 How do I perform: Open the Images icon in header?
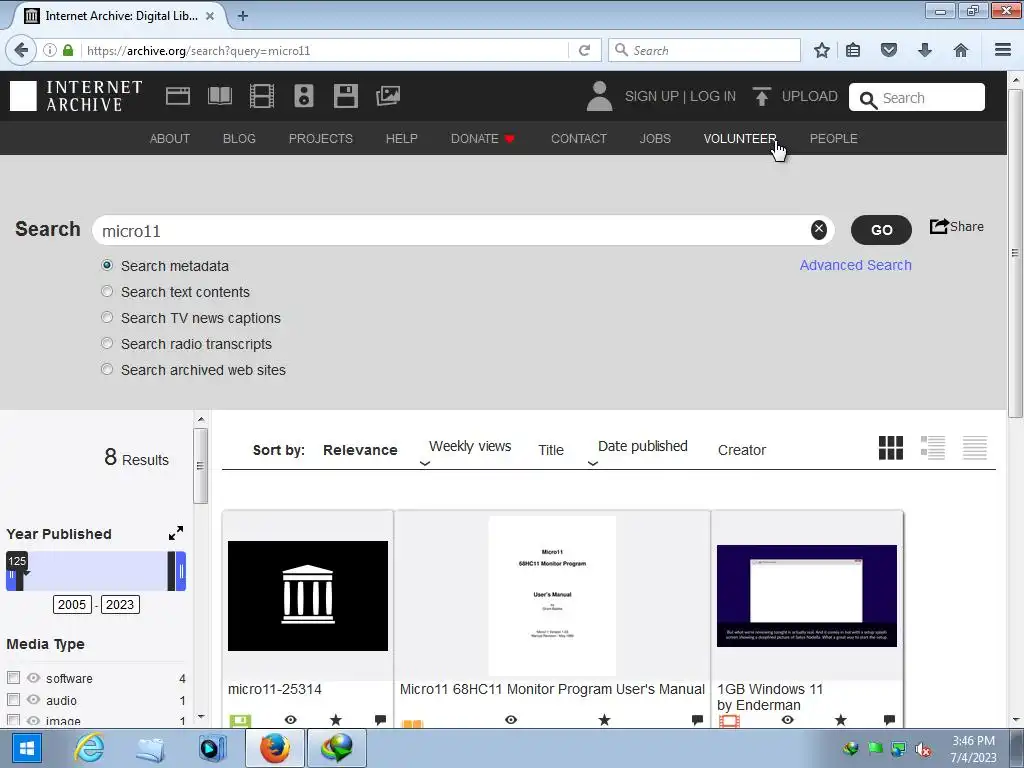click(388, 96)
